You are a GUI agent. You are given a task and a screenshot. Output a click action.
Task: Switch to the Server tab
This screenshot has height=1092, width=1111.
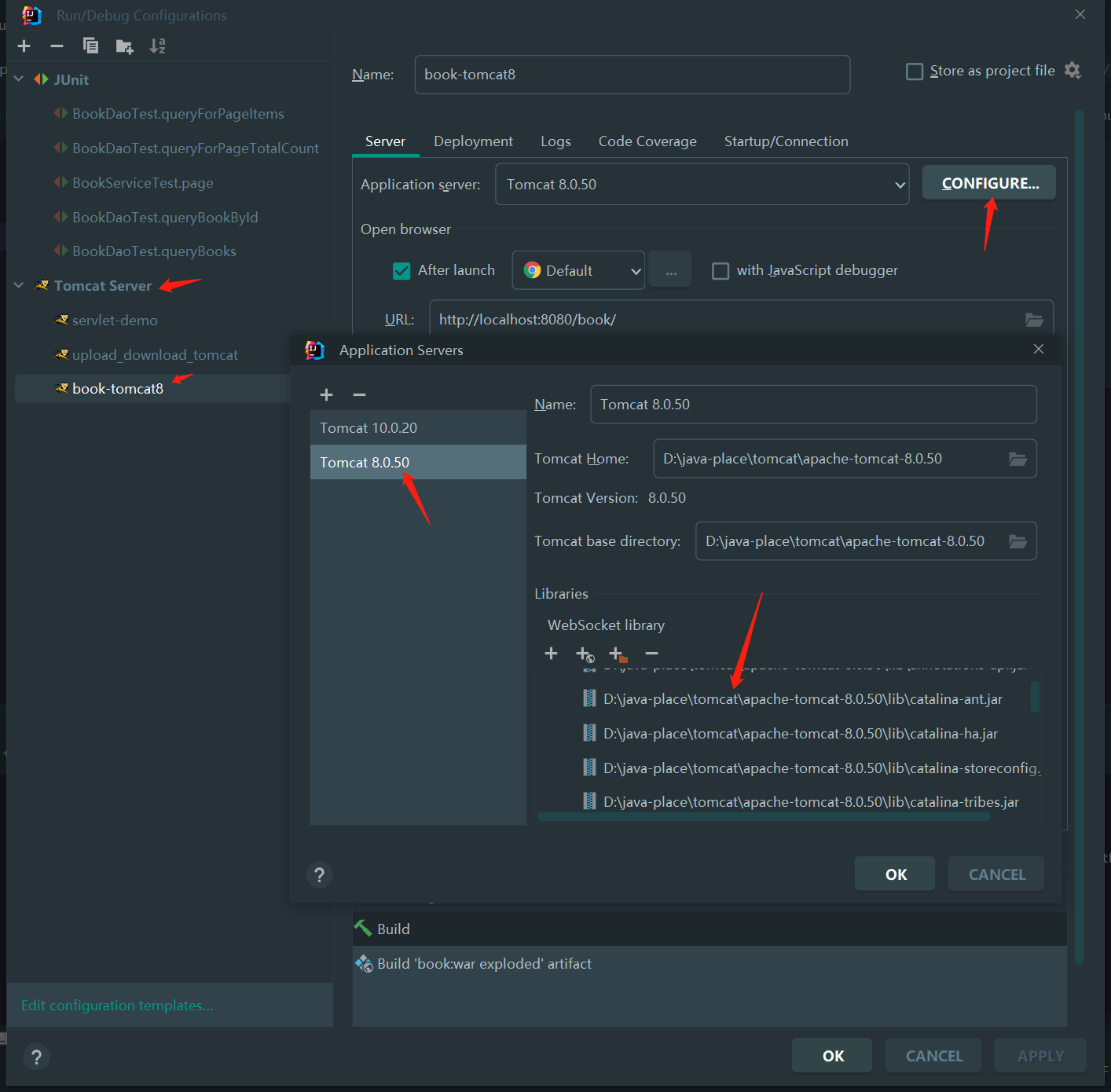click(385, 141)
